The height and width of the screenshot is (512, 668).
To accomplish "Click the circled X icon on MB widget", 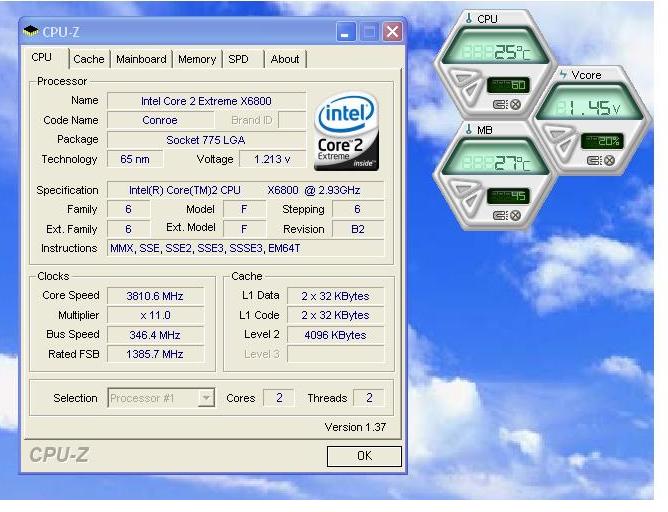I will click(x=515, y=216).
